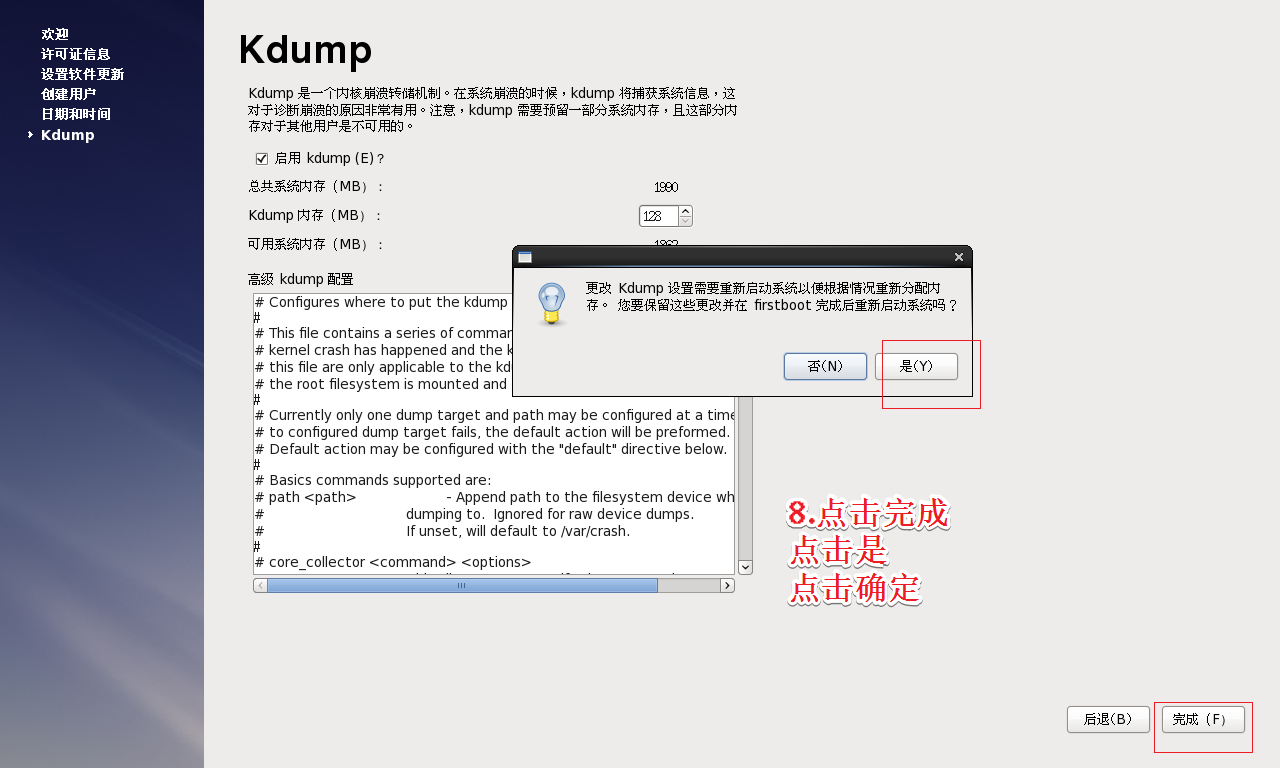Go back with 后退(B) button
Image resolution: width=1280 pixels, height=768 pixels.
pos(1108,719)
